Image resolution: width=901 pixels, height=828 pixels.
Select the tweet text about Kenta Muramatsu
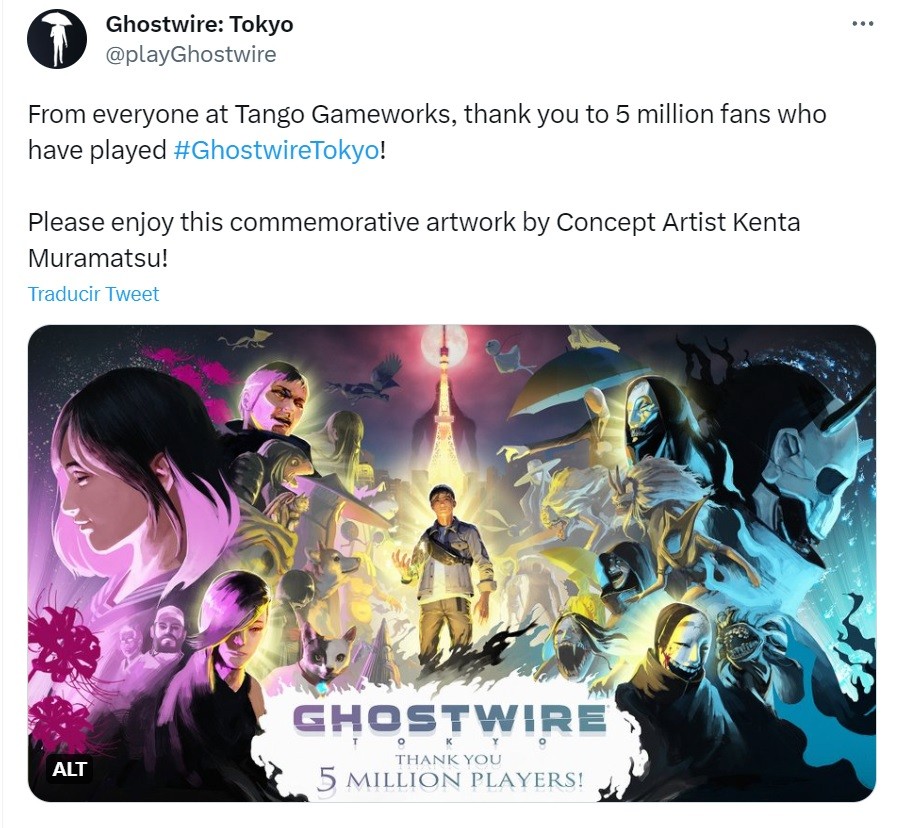[414, 240]
